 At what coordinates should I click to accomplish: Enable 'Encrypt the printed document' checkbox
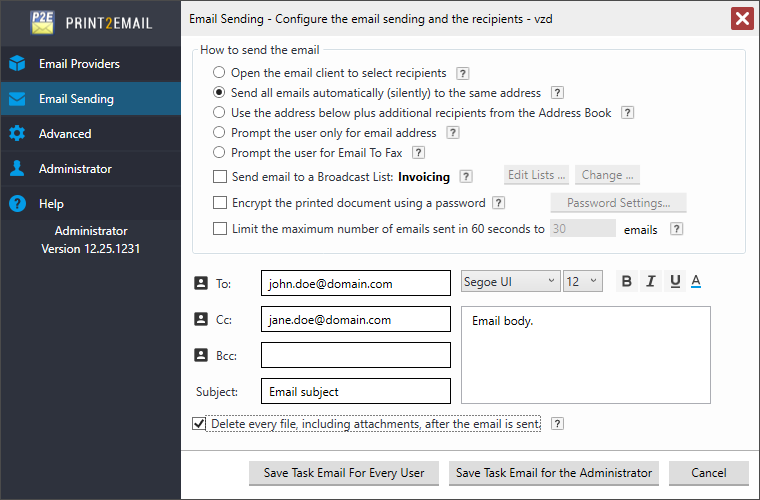click(220, 203)
